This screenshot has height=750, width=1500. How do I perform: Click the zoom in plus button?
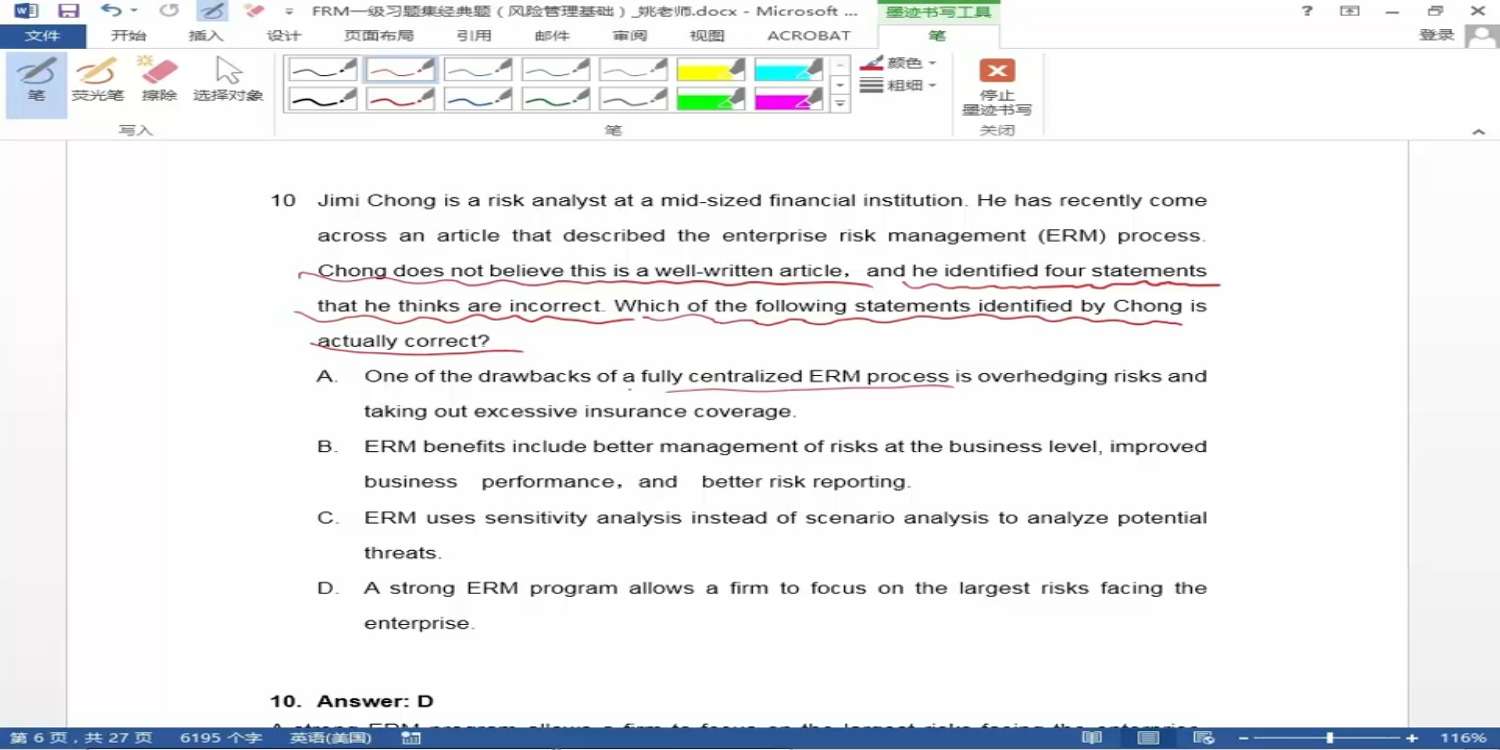1412,738
